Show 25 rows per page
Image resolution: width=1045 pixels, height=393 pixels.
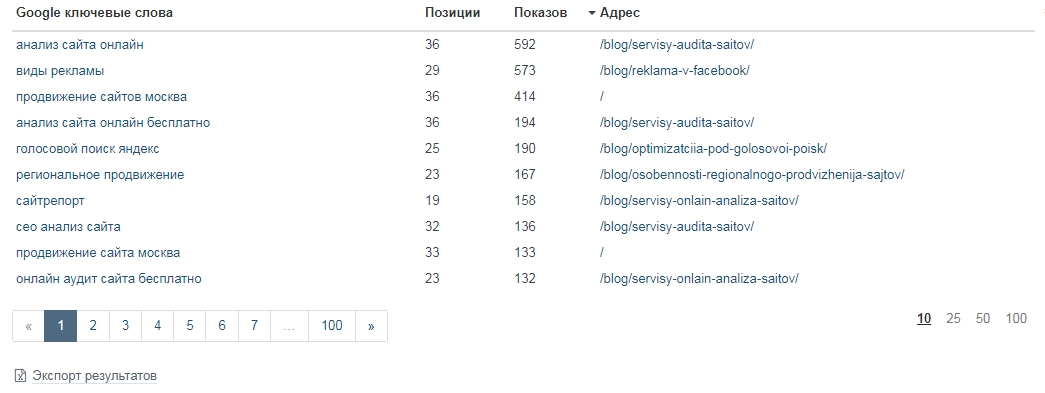[x=953, y=319]
